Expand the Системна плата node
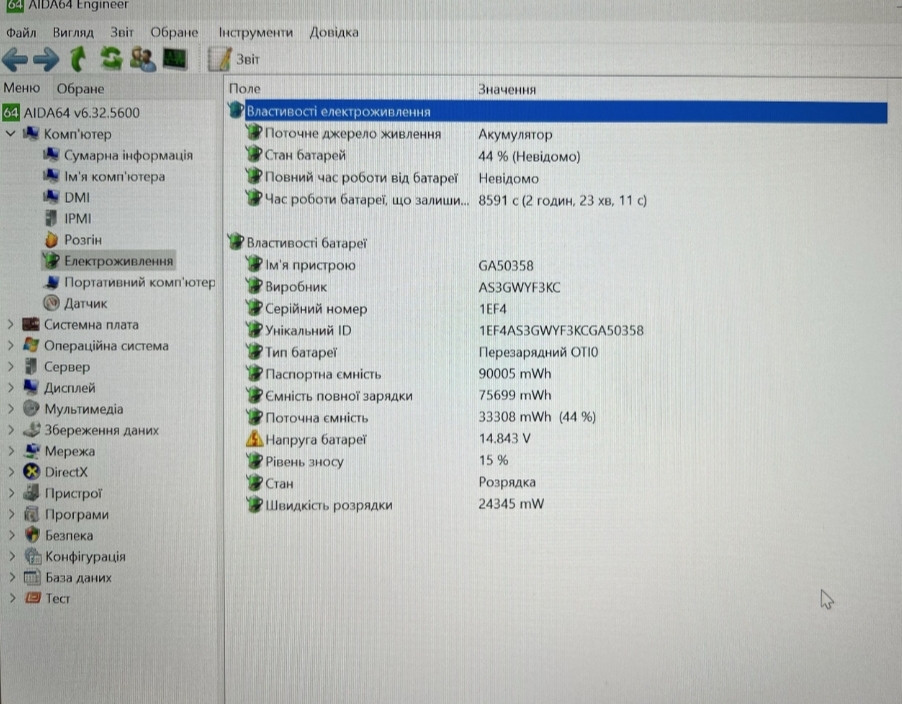Screen dimensions: 902x704 (10, 325)
